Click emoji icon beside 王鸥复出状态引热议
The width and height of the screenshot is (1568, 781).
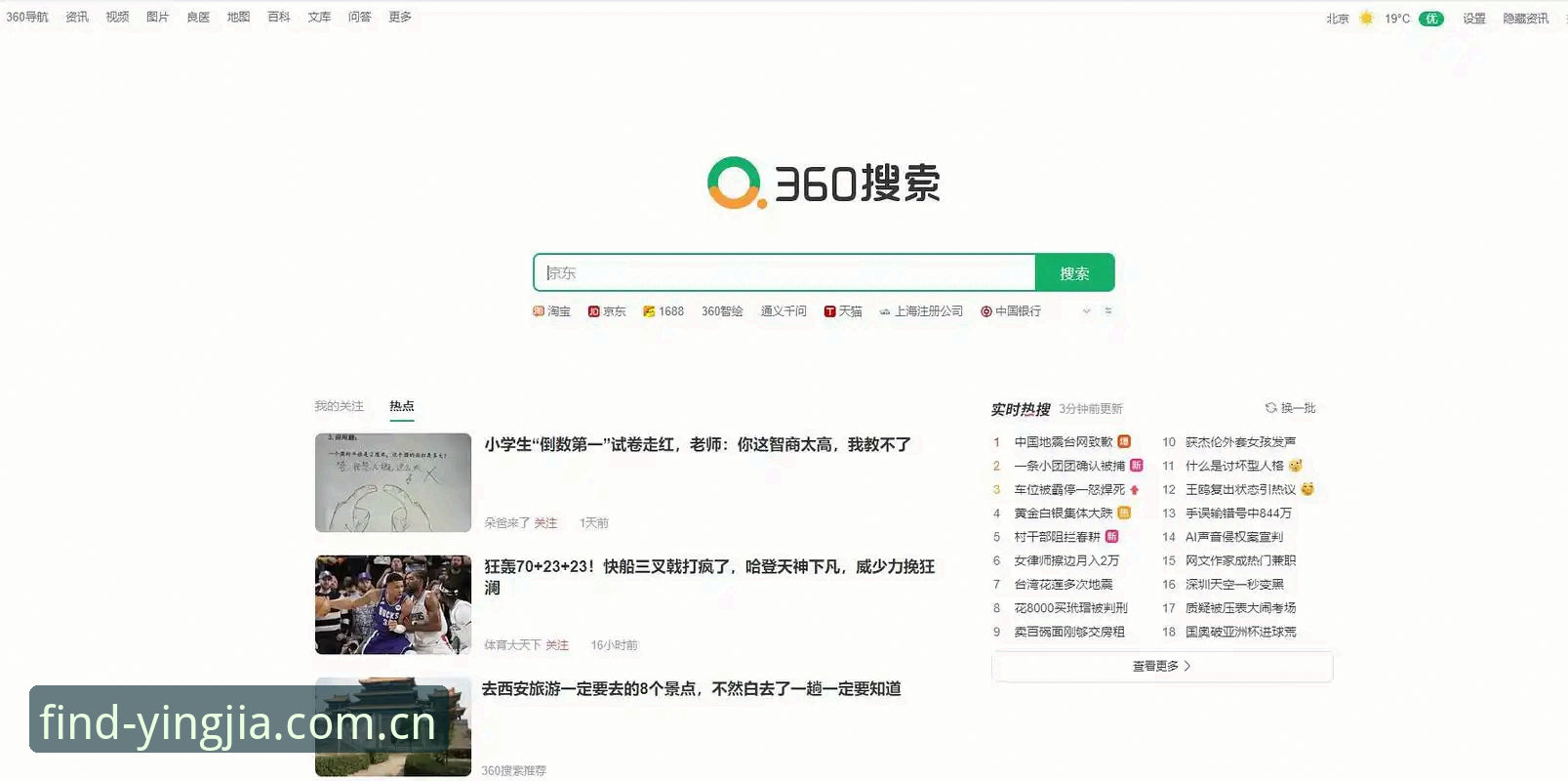1307,489
